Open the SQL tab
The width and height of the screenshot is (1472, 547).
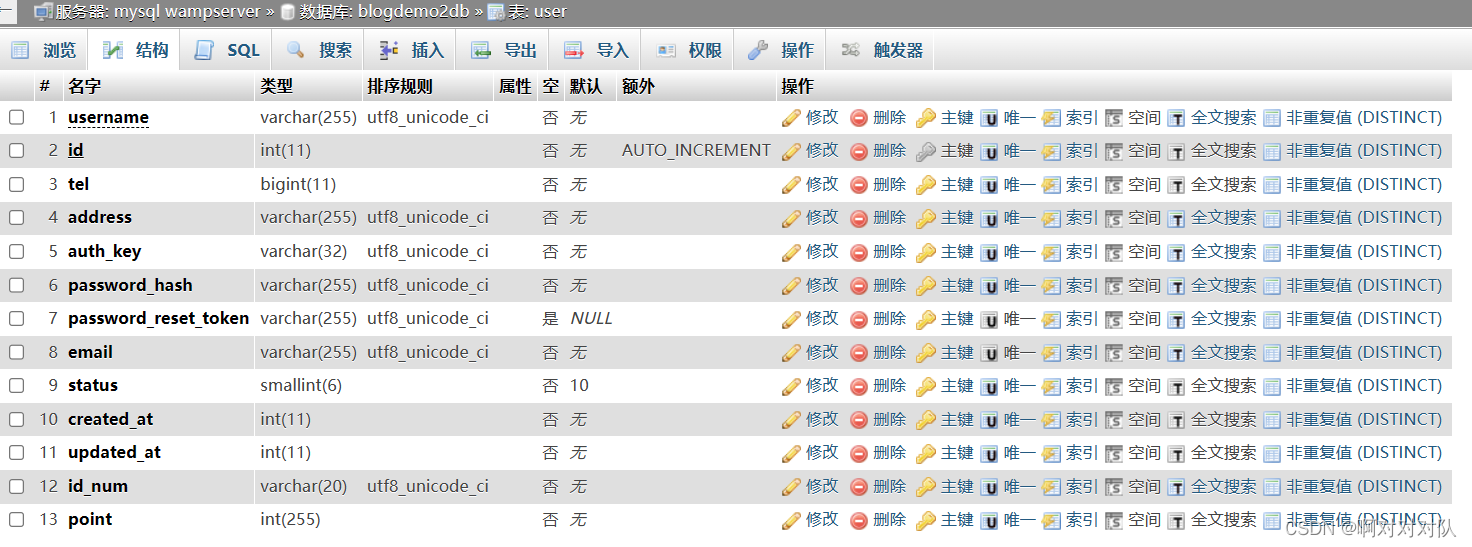click(228, 50)
